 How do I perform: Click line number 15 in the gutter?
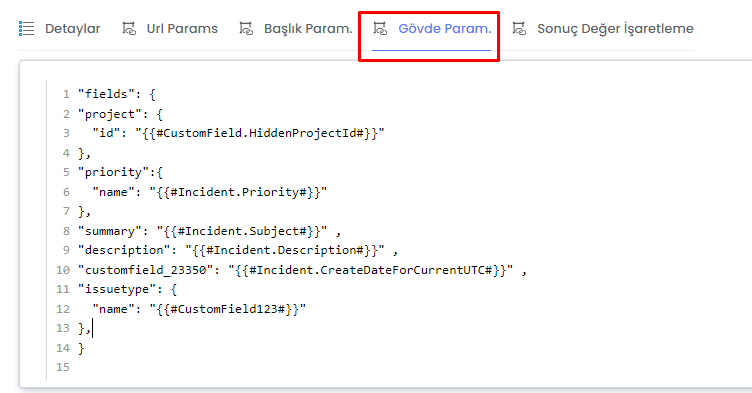click(x=63, y=368)
